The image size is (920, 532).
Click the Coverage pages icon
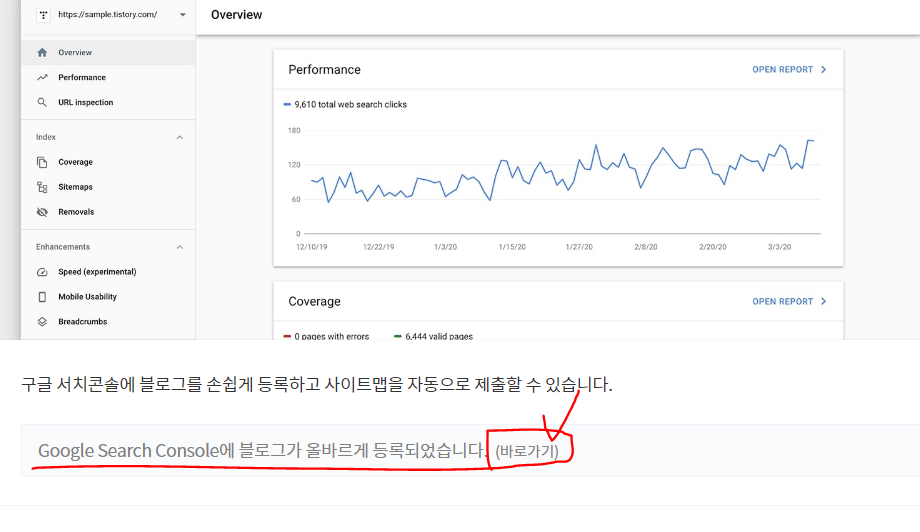pos(42,162)
